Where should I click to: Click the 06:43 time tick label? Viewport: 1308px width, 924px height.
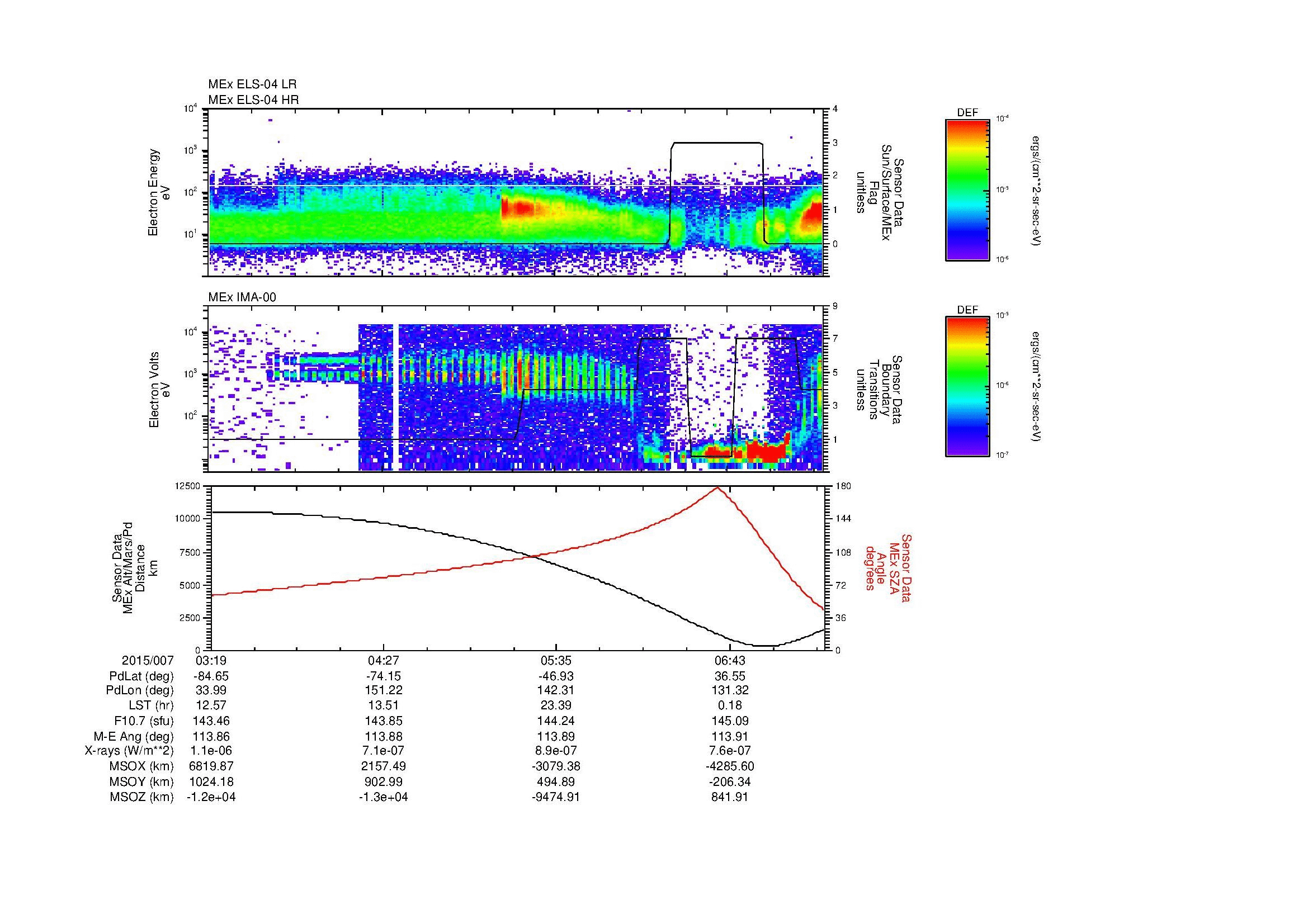tap(729, 661)
